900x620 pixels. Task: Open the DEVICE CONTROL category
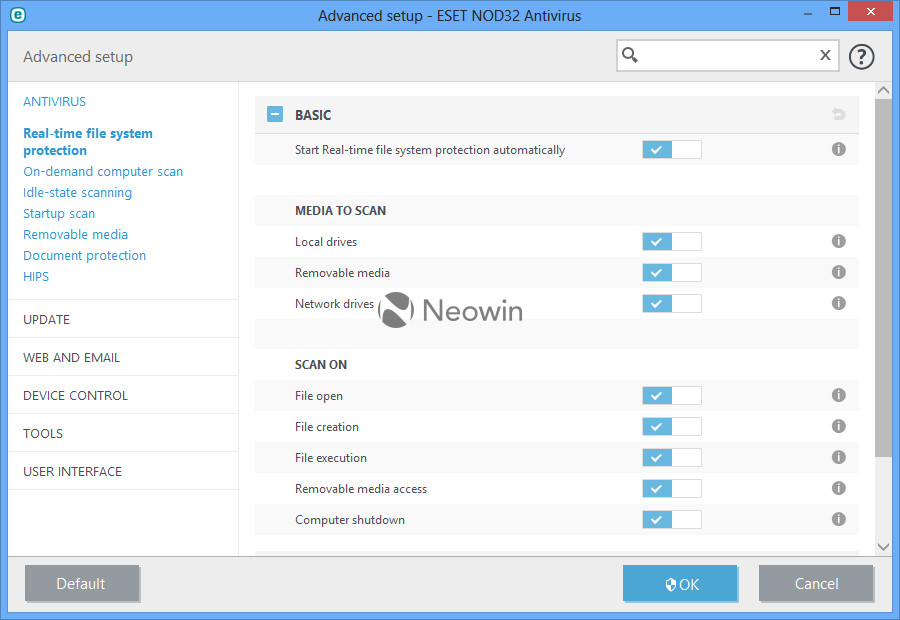(x=75, y=396)
